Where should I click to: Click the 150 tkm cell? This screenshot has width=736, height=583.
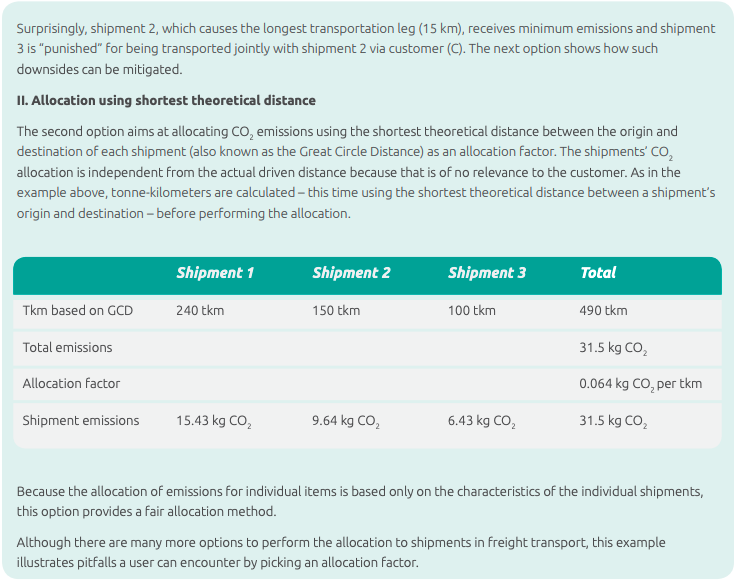tap(336, 311)
